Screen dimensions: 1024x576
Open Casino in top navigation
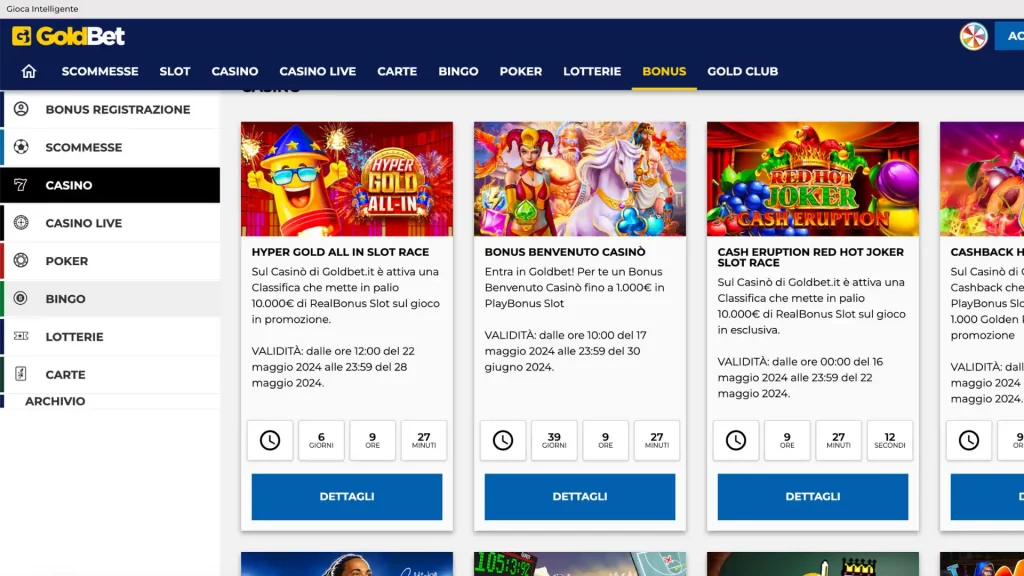(234, 71)
